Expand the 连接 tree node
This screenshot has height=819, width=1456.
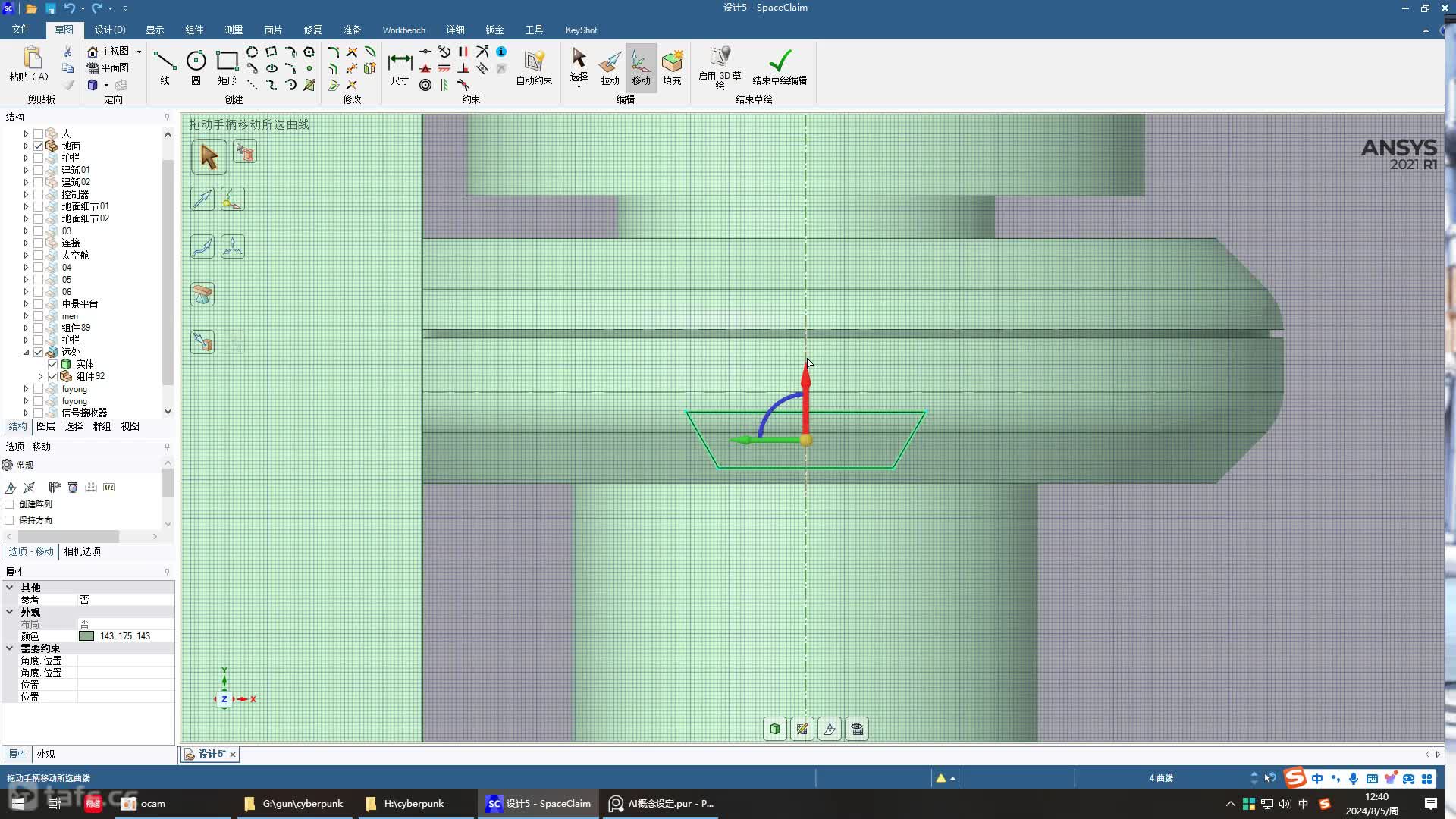pyautogui.click(x=26, y=243)
